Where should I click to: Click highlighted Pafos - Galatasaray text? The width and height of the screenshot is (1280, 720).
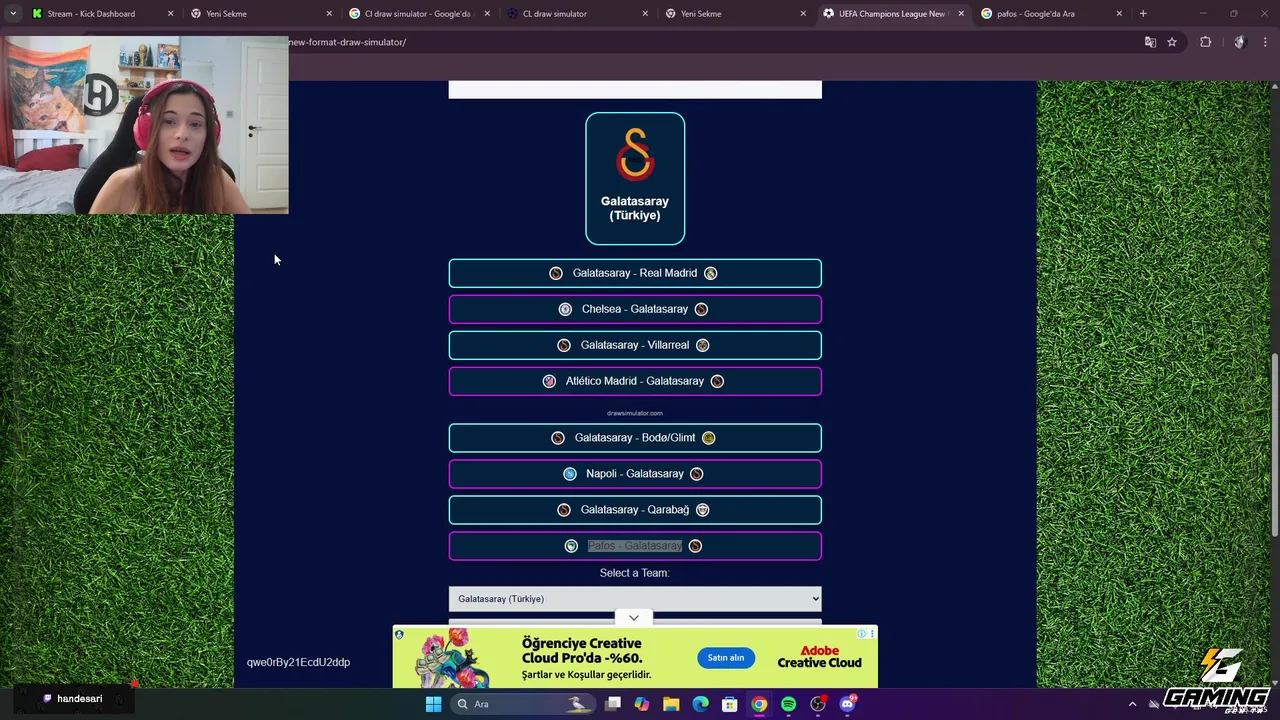(635, 546)
